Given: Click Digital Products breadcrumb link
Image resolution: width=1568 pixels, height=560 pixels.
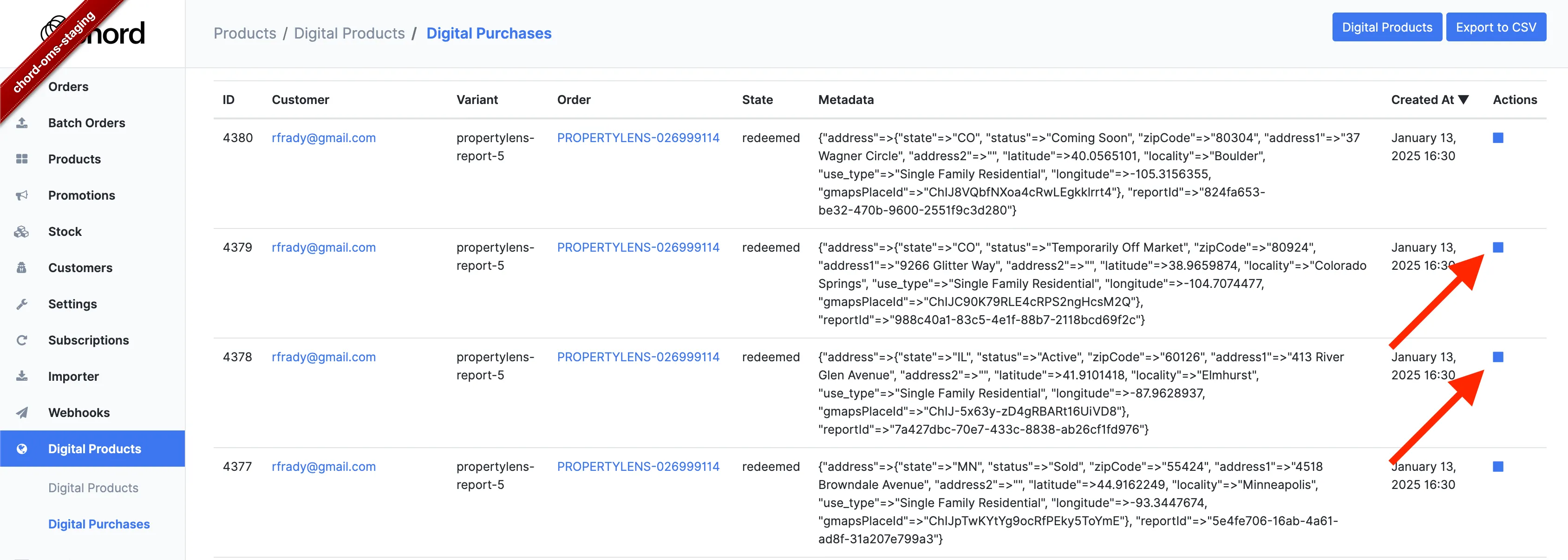Looking at the screenshot, I should click(x=349, y=33).
